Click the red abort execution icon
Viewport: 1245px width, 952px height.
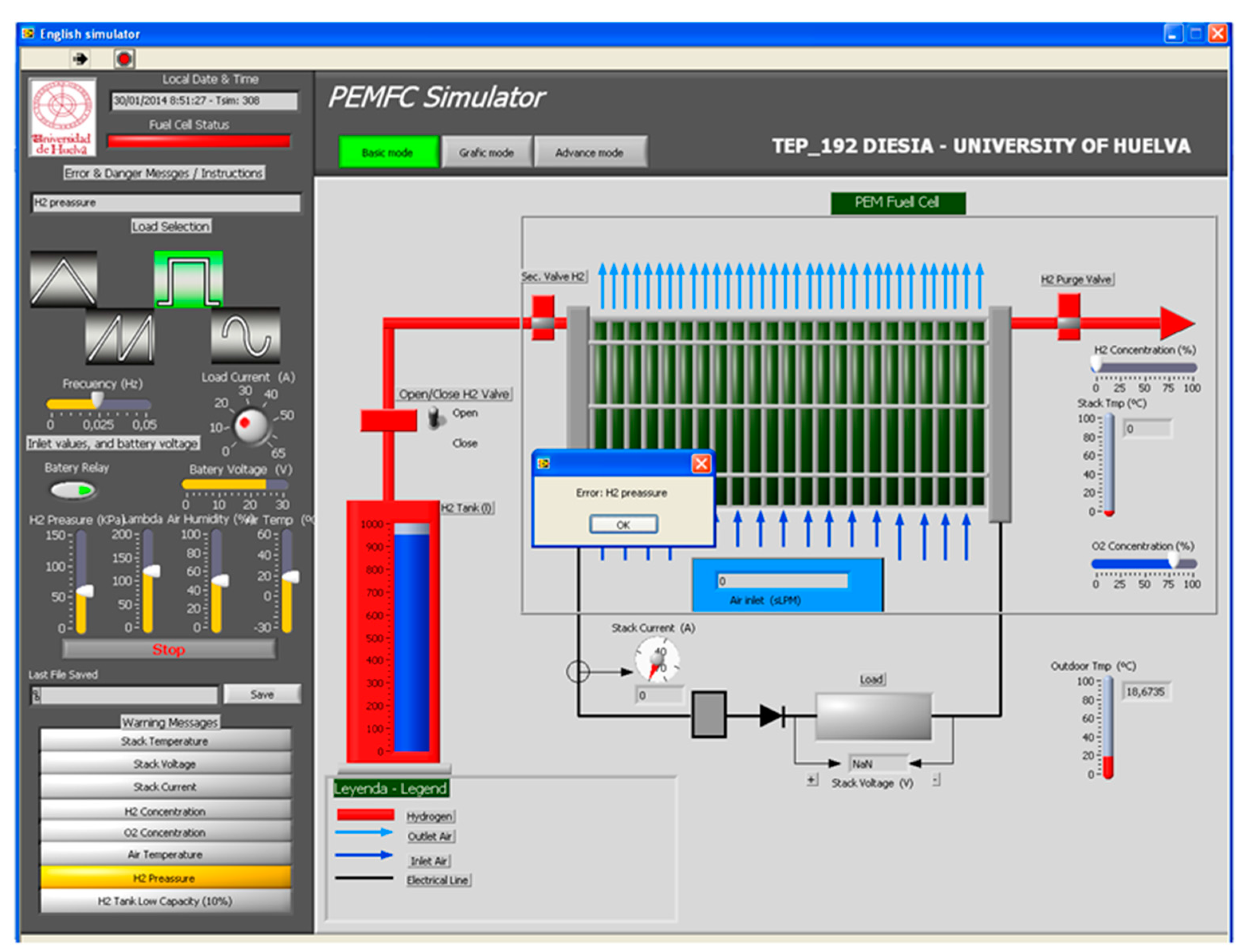click(x=124, y=59)
